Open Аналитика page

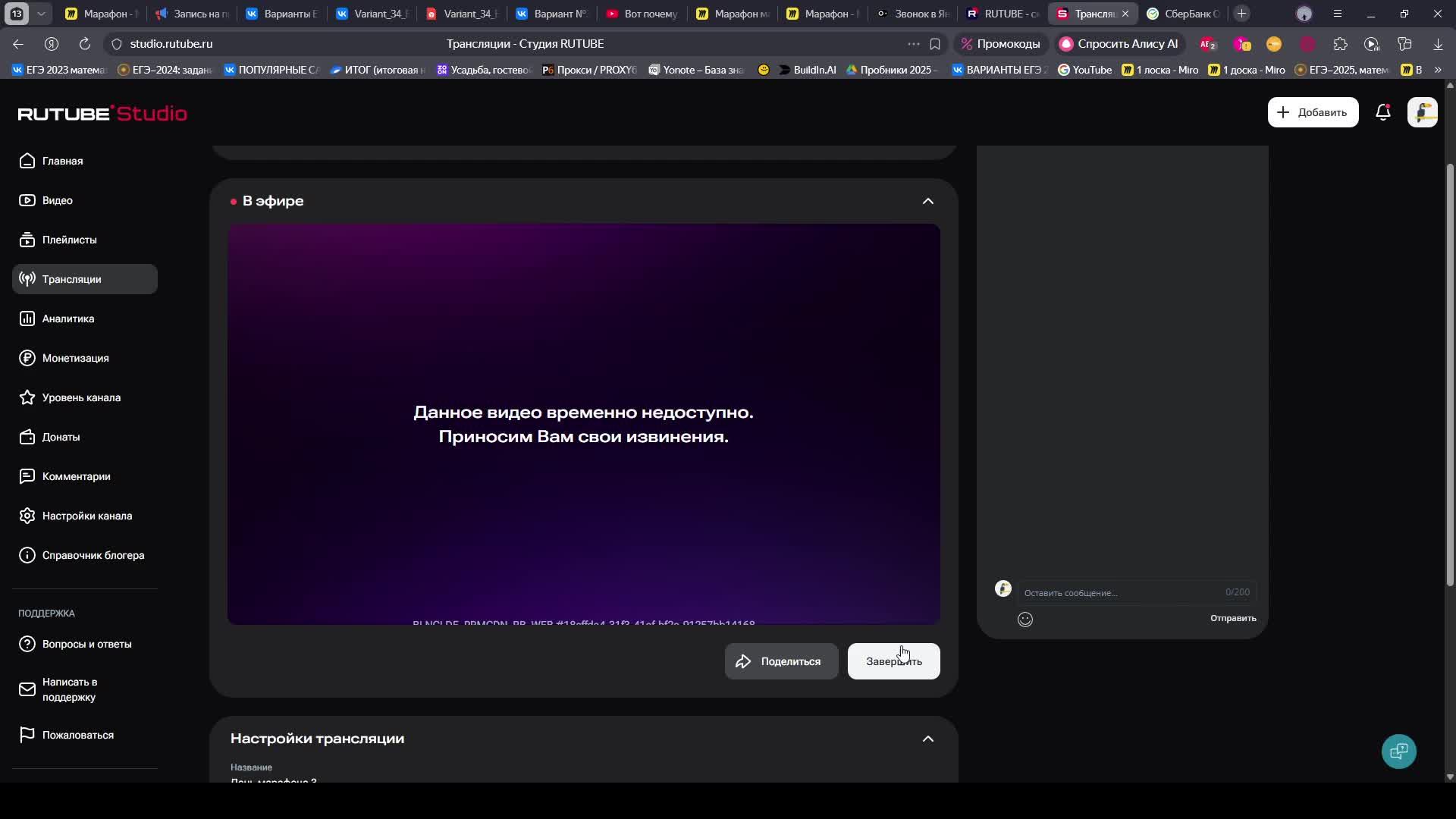85,318
